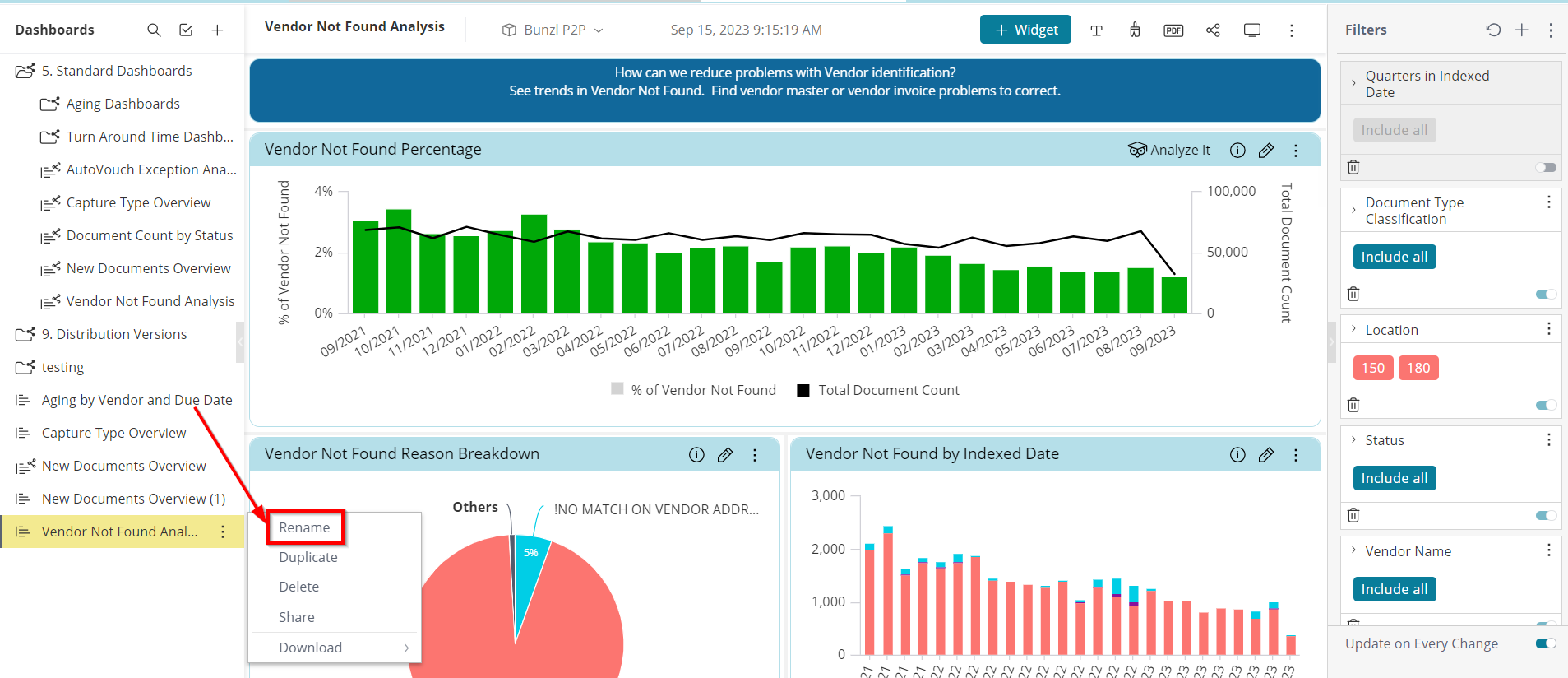Open info icon on Indexed Date widget
This screenshot has height=678, width=1568.
[x=1237, y=454]
